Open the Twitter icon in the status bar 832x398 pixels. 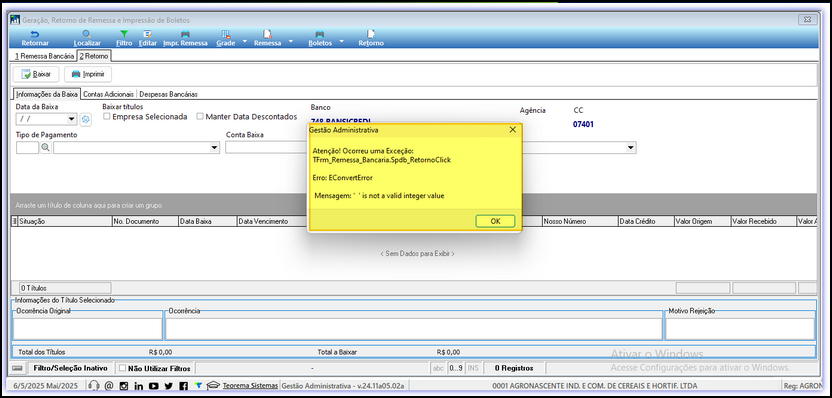(168, 386)
